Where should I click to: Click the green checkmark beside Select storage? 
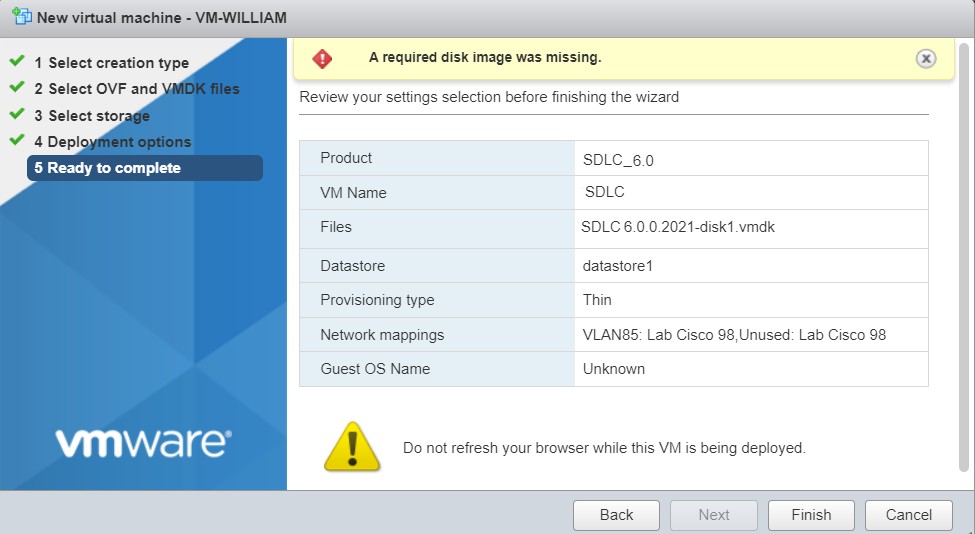pyautogui.click(x=16, y=115)
